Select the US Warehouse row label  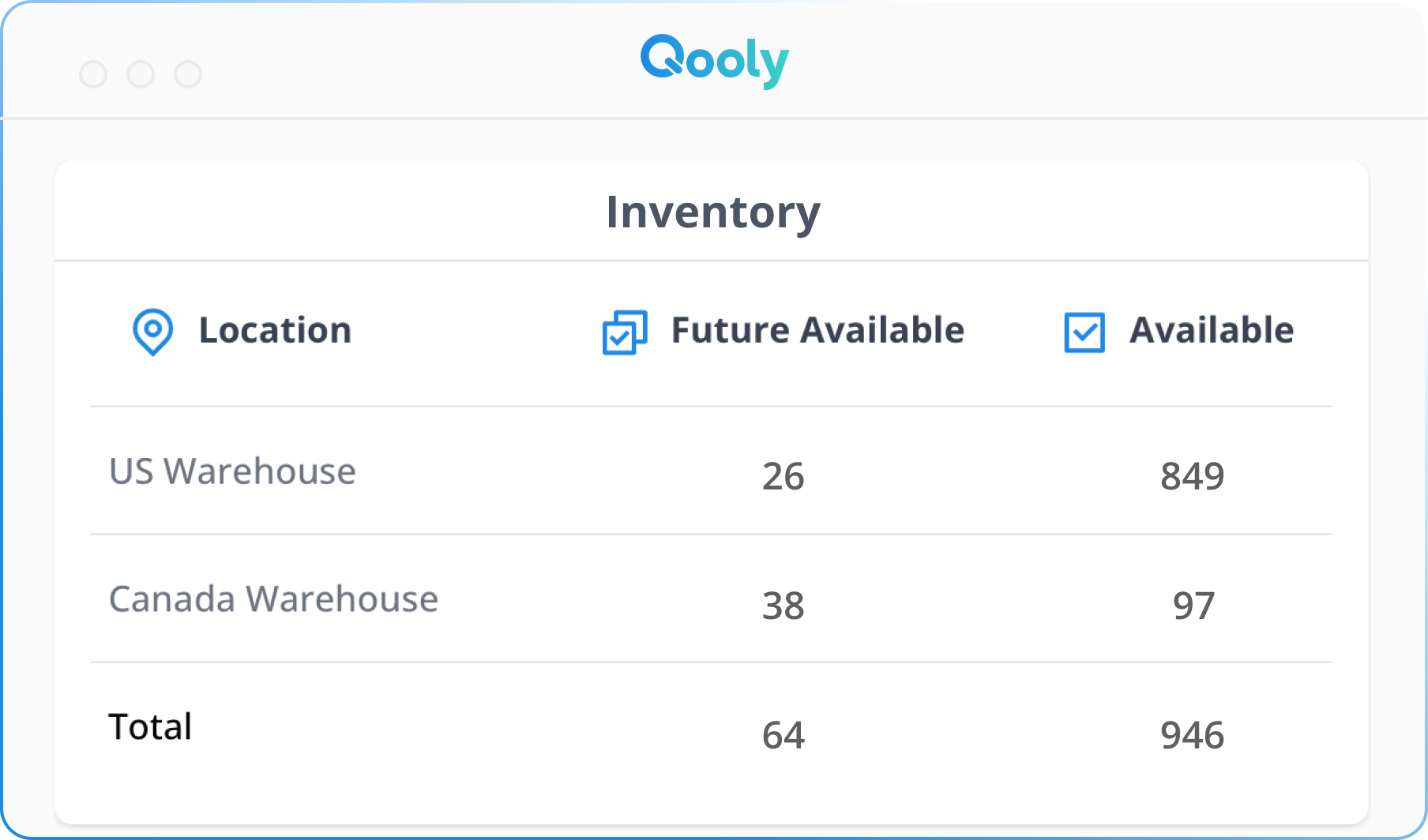(x=232, y=471)
